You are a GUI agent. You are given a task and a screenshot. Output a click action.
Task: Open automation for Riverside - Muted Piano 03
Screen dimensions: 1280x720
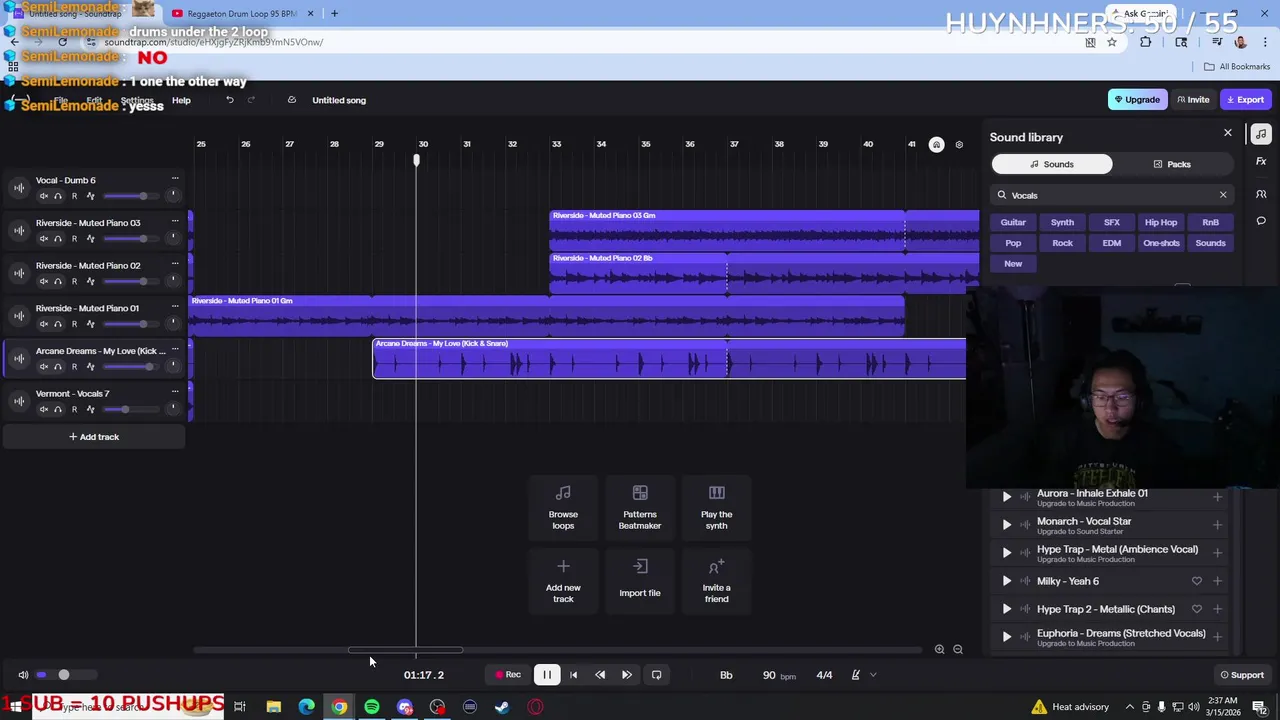pos(90,239)
